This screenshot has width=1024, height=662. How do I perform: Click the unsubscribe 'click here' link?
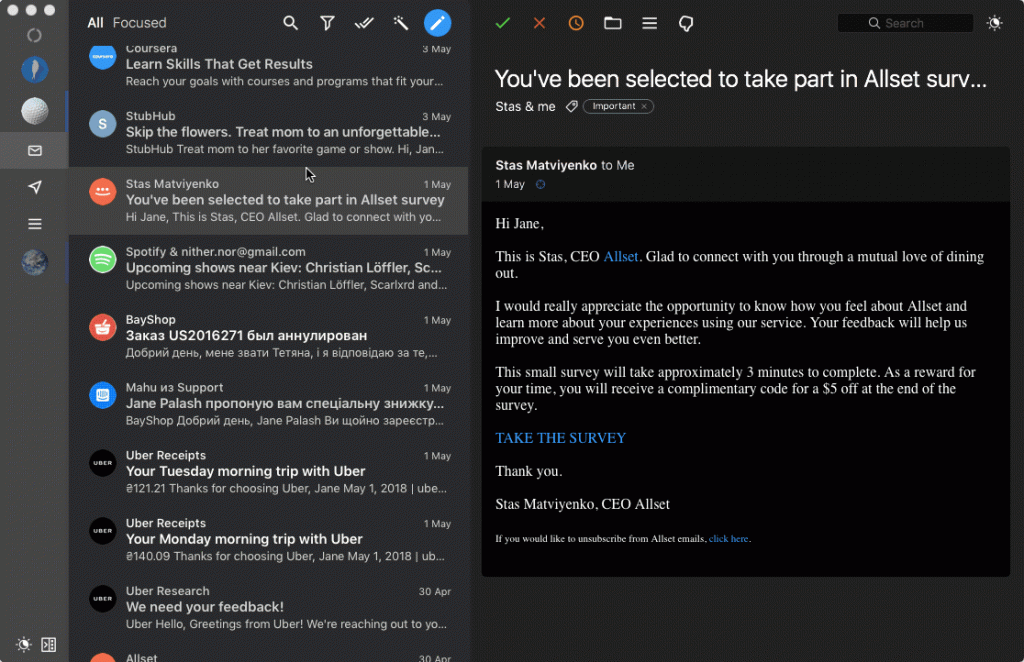(729, 538)
